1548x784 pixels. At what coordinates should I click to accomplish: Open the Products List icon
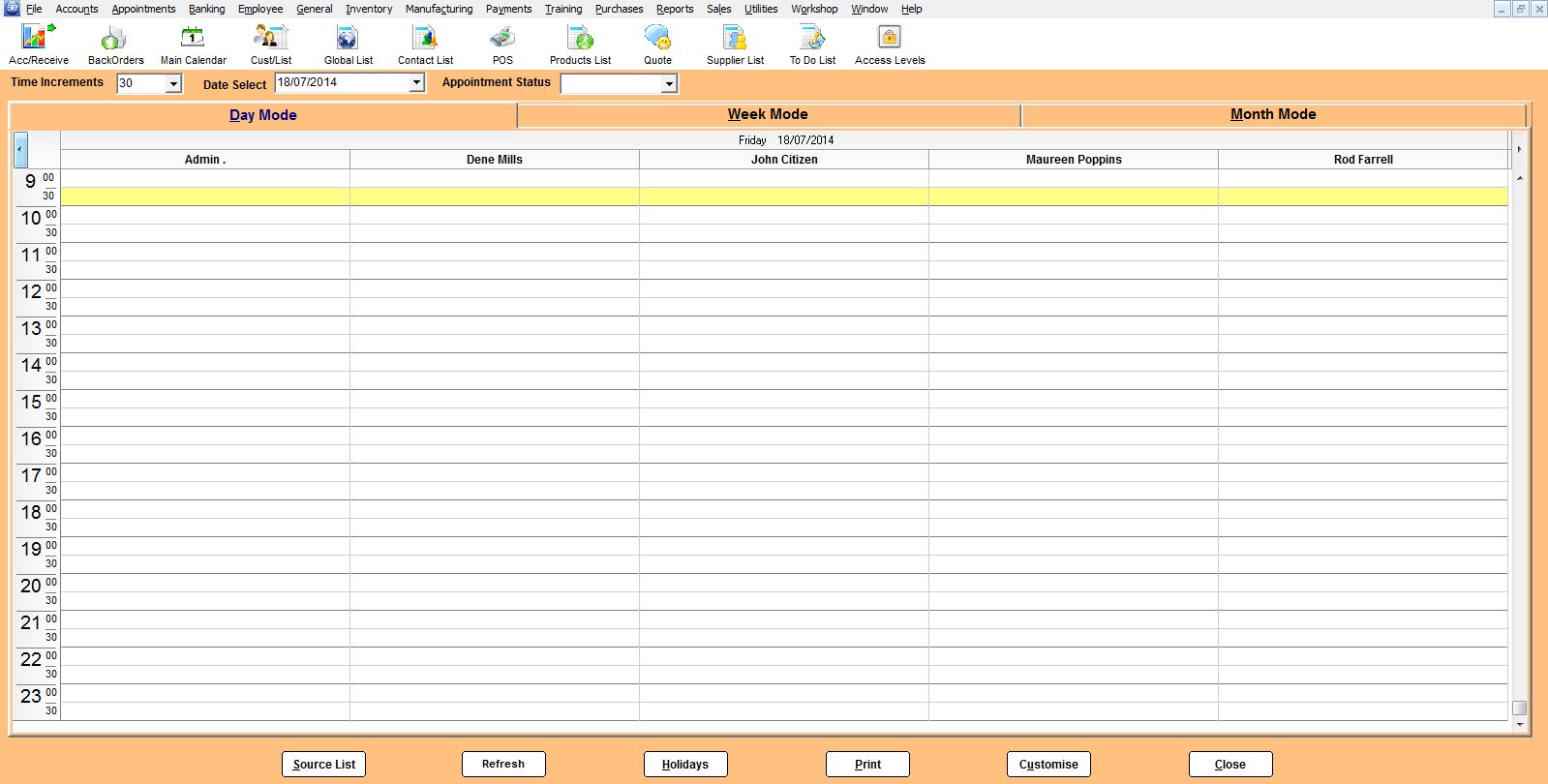point(580,45)
